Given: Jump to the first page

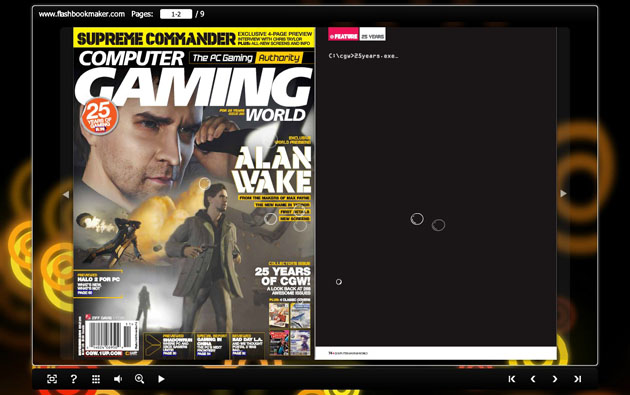Looking at the screenshot, I should [x=511, y=379].
